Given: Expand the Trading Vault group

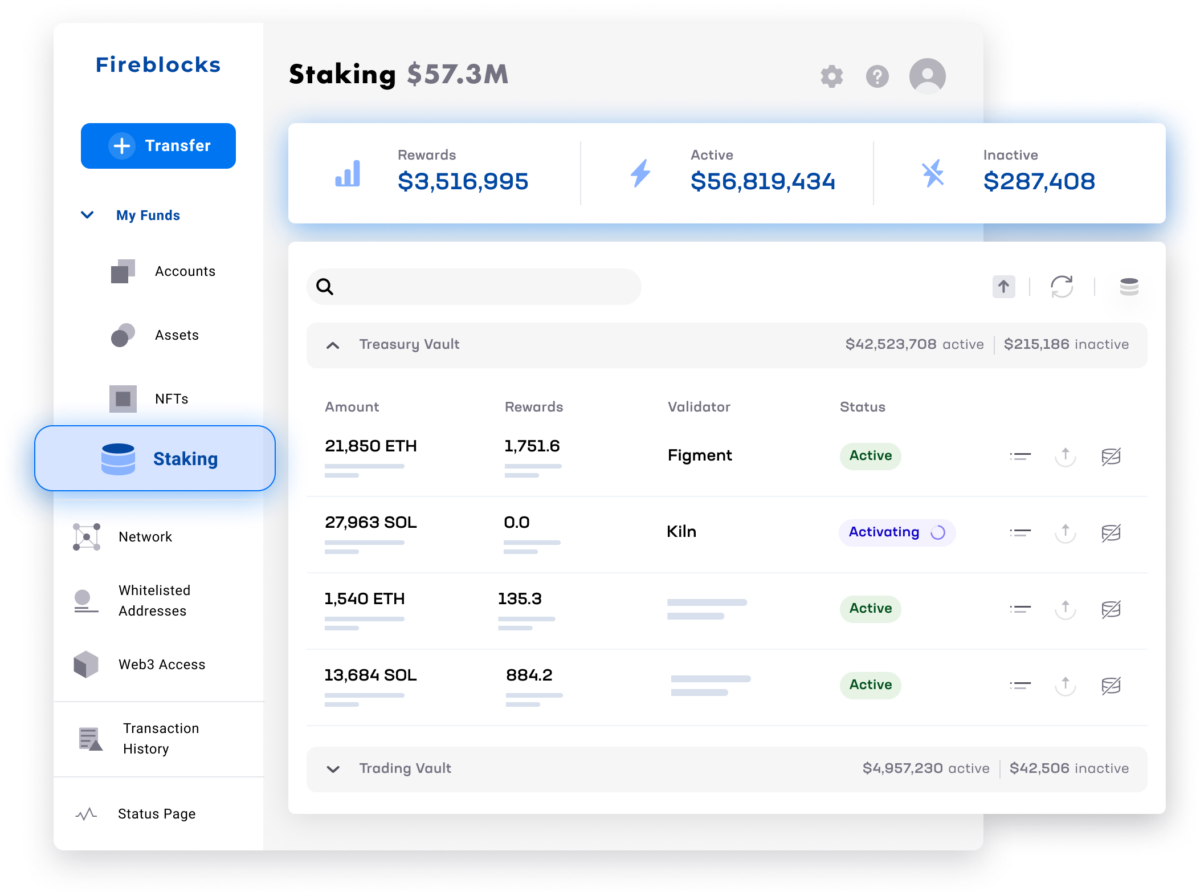Looking at the screenshot, I should pos(333,769).
